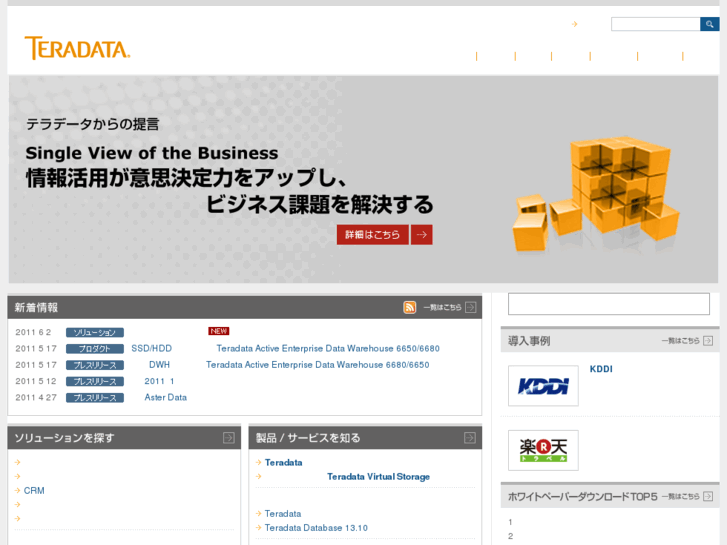Viewport: 727px width, 545px height.
Task: Click the orange arrow bullet beside CRM
Action: [x=18, y=490]
